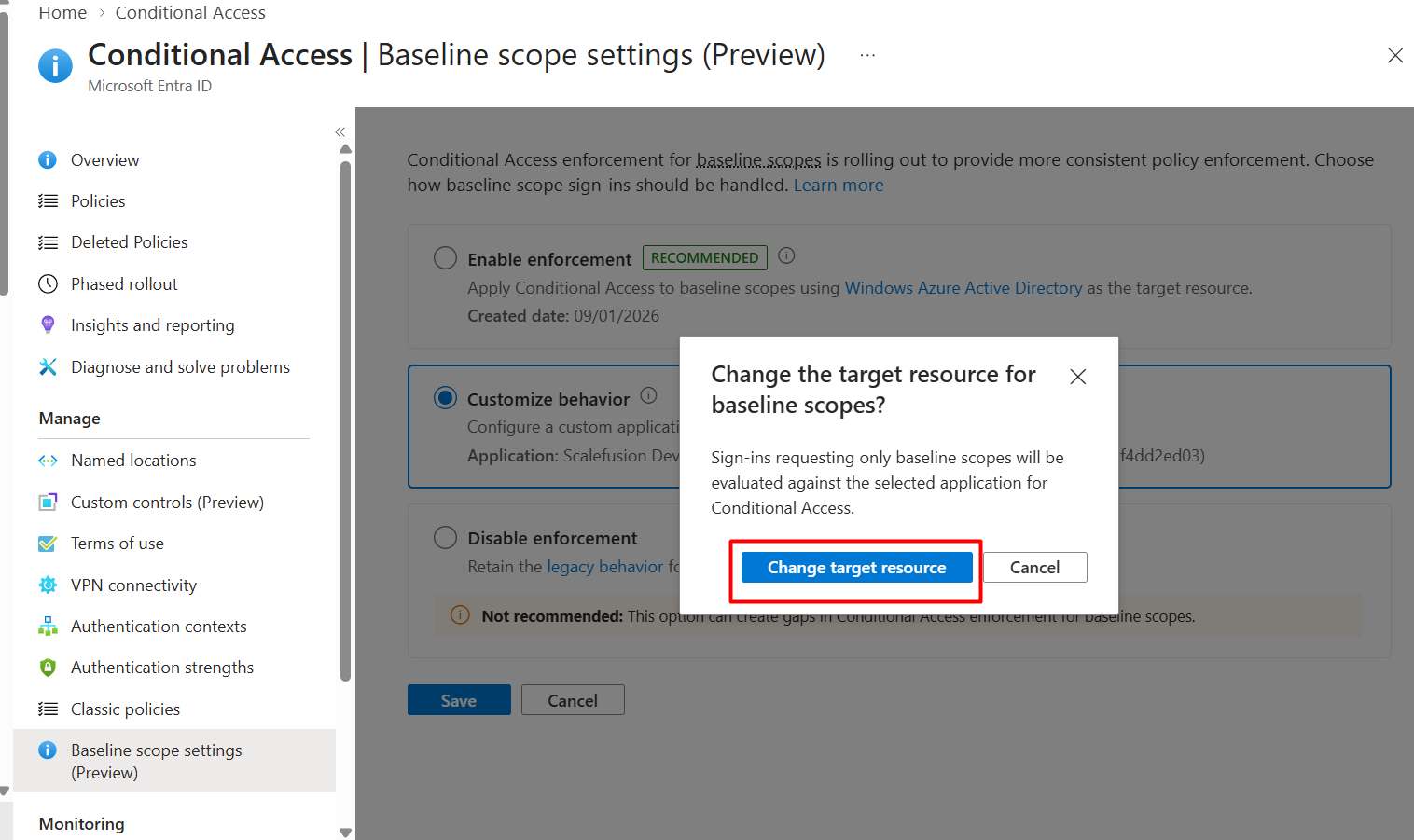The height and width of the screenshot is (840, 1414).
Task: Open the ellipsis more options menu
Action: [x=867, y=55]
